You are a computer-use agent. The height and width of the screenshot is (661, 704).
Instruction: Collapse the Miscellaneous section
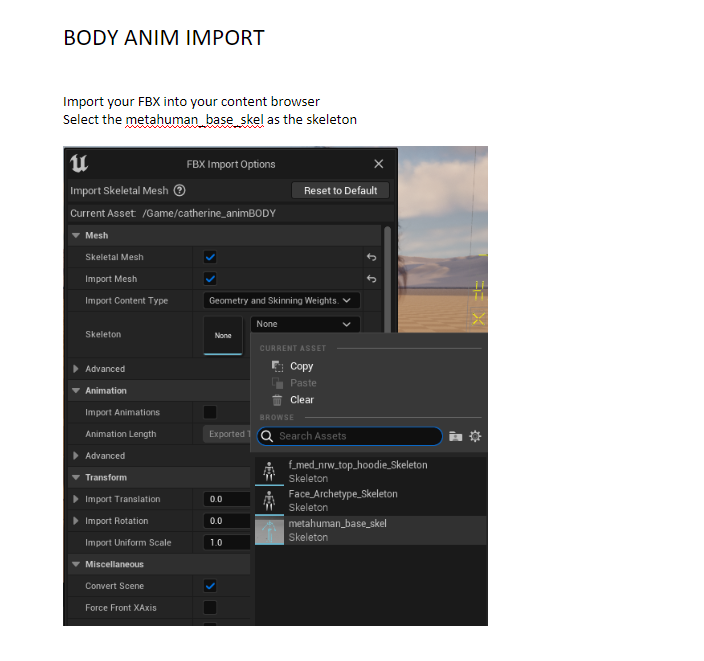point(76,564)
